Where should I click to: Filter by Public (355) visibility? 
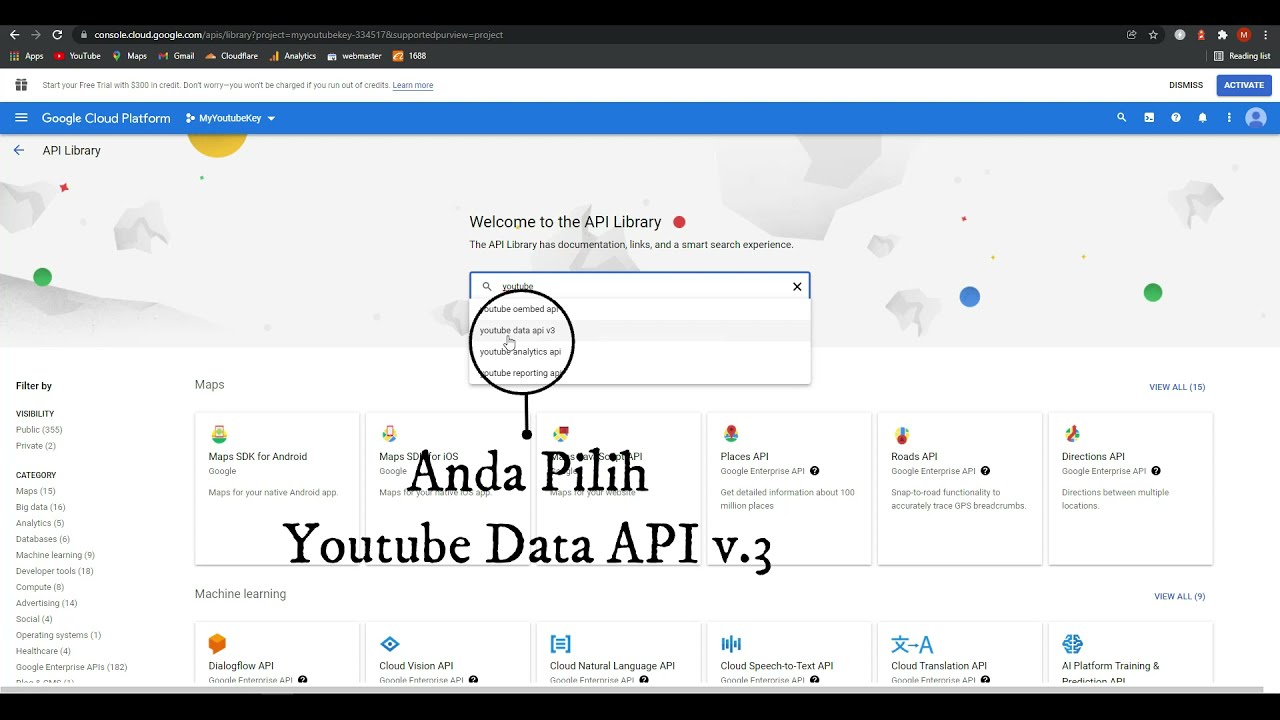coord(39,430)
